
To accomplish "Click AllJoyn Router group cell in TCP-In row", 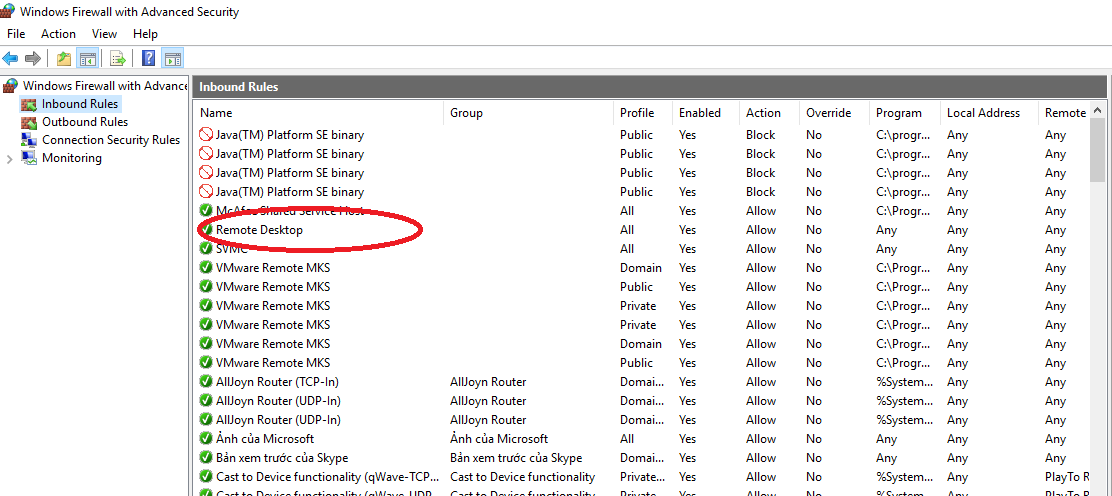I will point(488,382).
